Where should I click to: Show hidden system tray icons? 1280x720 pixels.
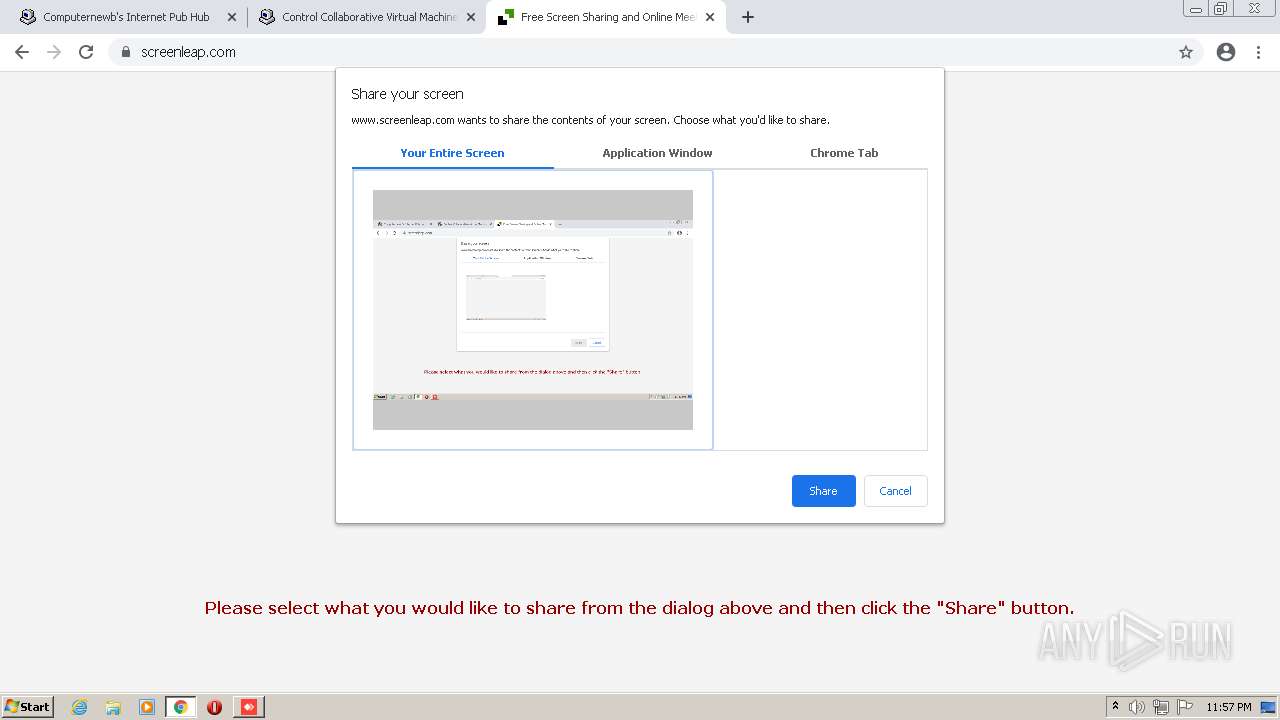pos(1115,707)
